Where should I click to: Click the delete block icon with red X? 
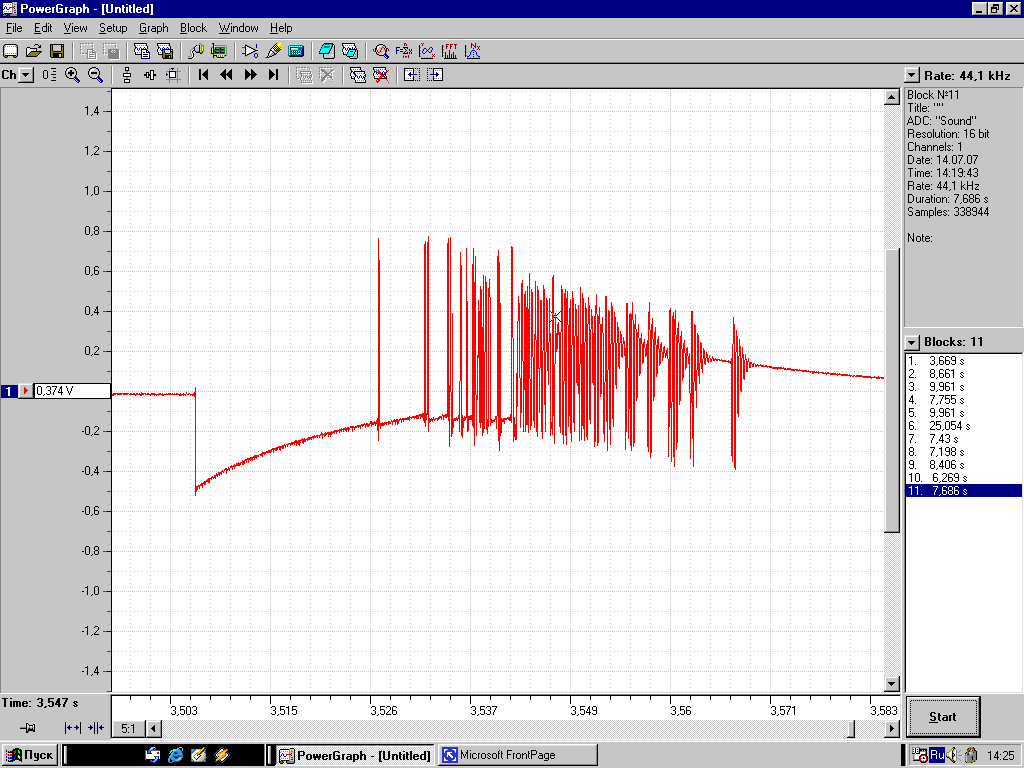click(x=381, y=75)
